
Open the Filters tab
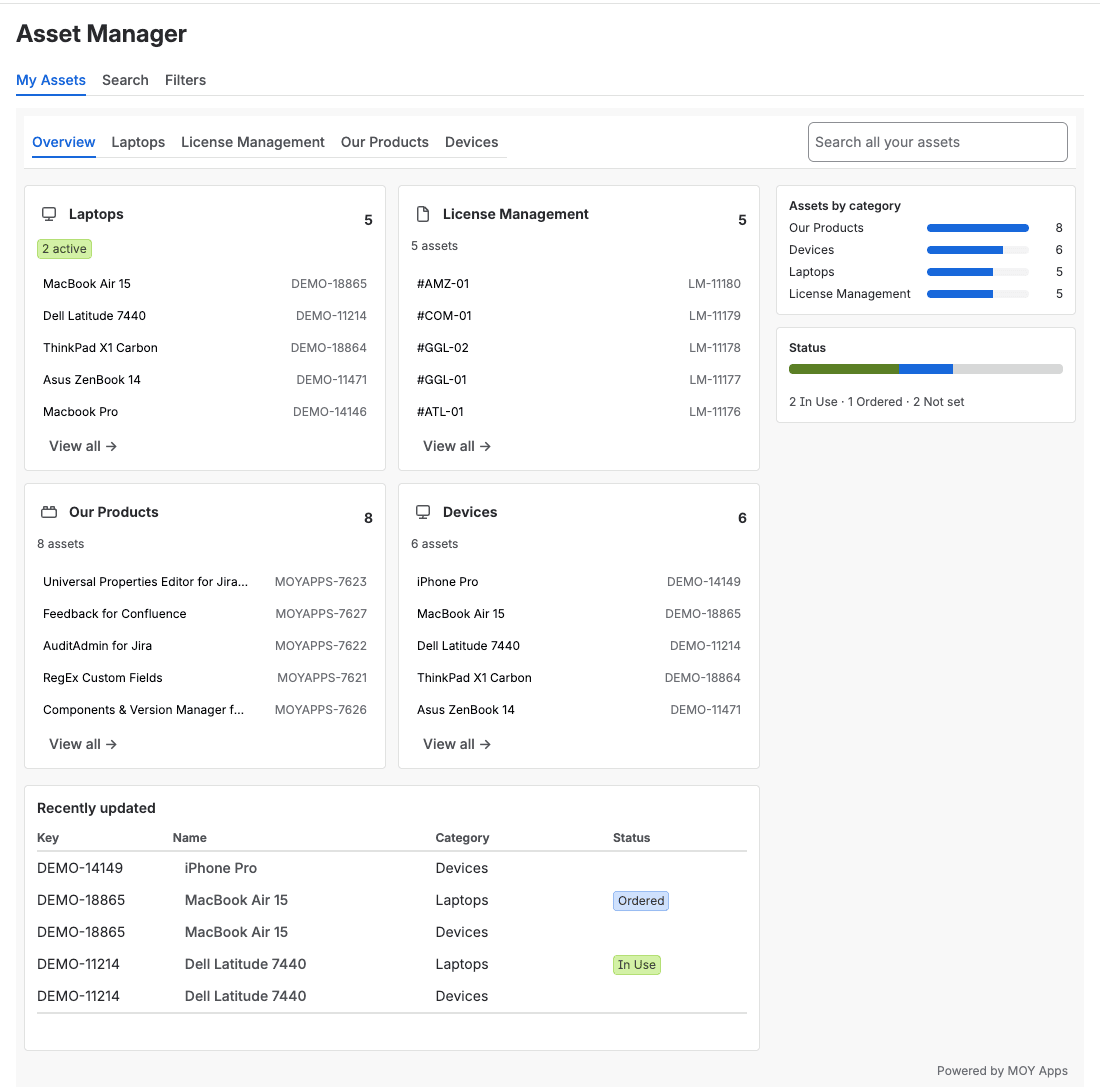tap(185, 80)
